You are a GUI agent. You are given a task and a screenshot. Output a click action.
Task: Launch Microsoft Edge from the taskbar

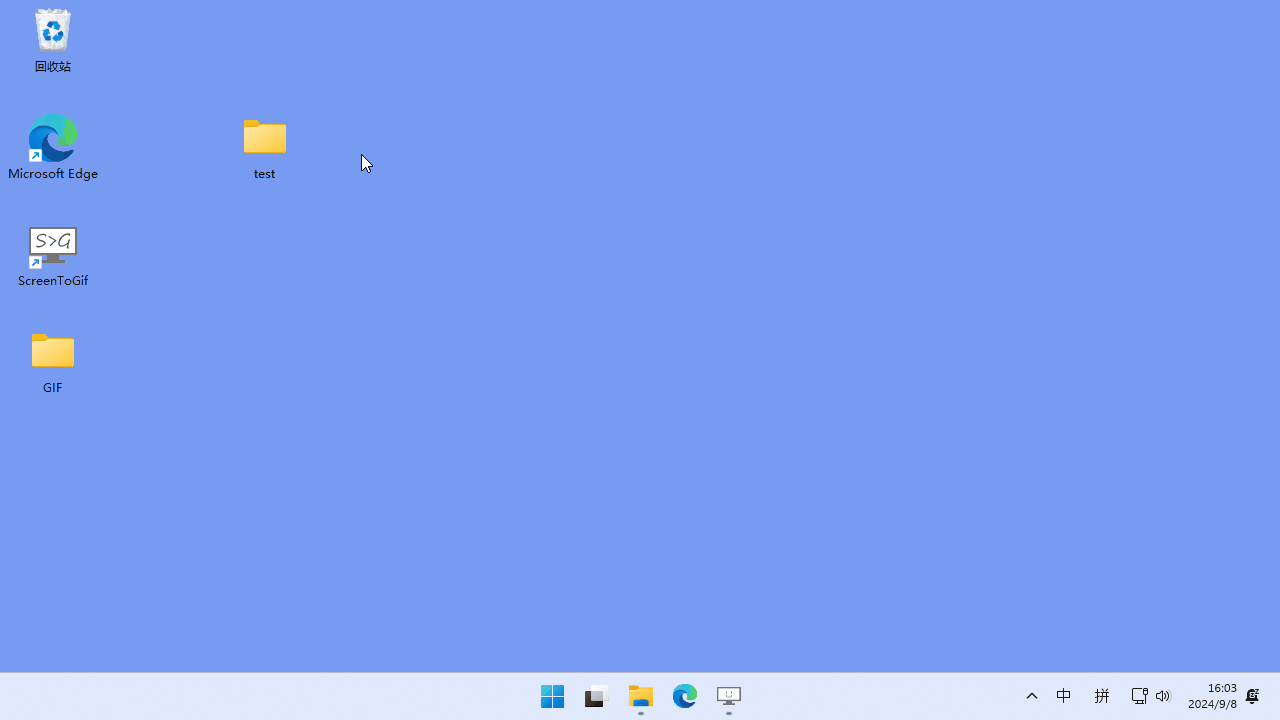[x=685, y=696]
